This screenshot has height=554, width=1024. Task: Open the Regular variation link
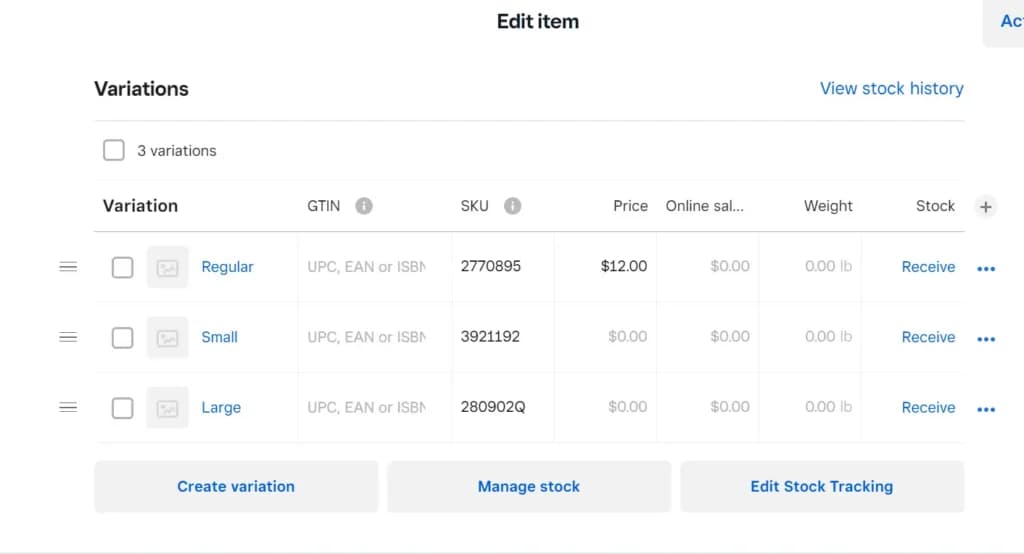[227, 267]
